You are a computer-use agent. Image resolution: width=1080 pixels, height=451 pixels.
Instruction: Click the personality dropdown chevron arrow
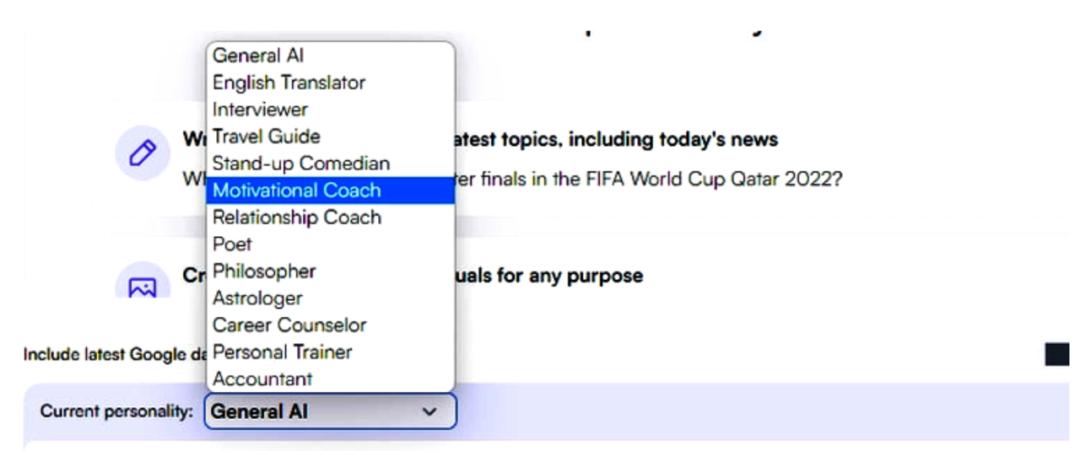[x=429, y=411]
